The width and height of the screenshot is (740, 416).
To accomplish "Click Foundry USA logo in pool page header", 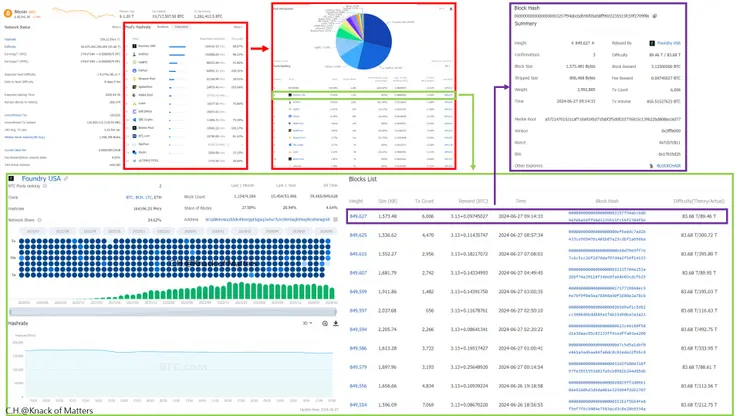I will point(11,178).
